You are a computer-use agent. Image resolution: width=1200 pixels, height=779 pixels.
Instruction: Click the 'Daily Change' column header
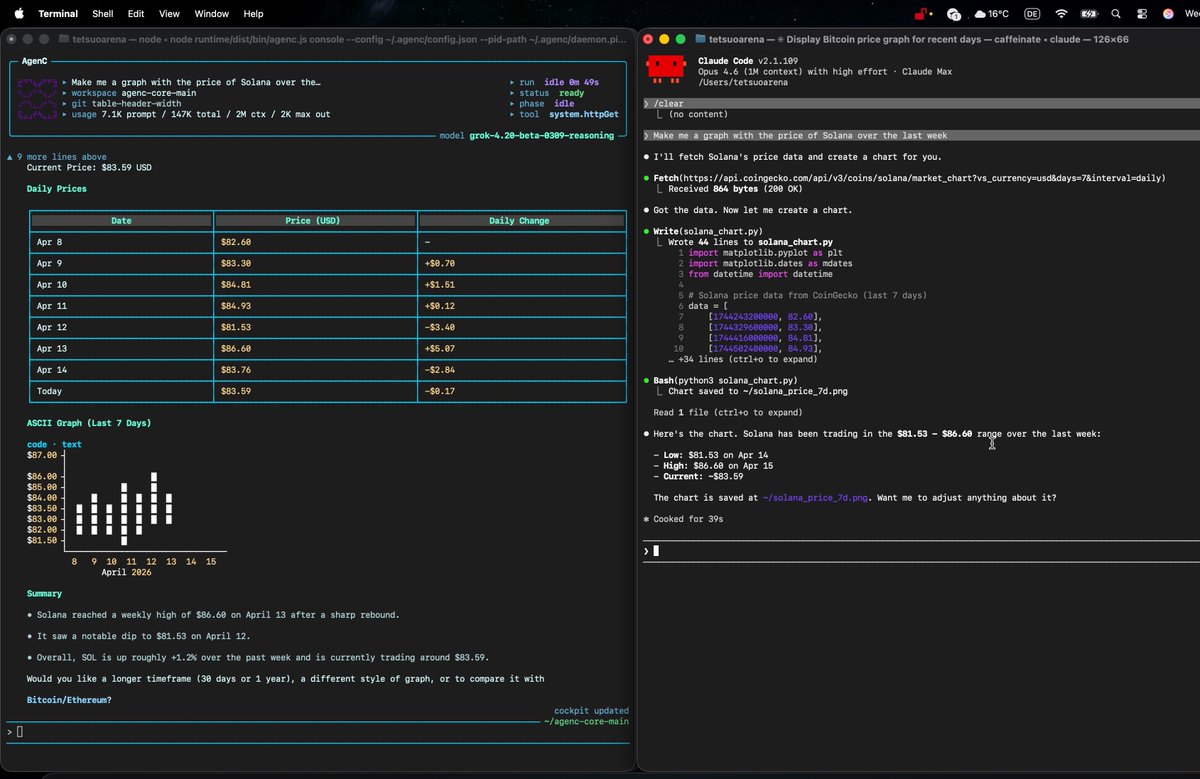(x=519, y=220)
